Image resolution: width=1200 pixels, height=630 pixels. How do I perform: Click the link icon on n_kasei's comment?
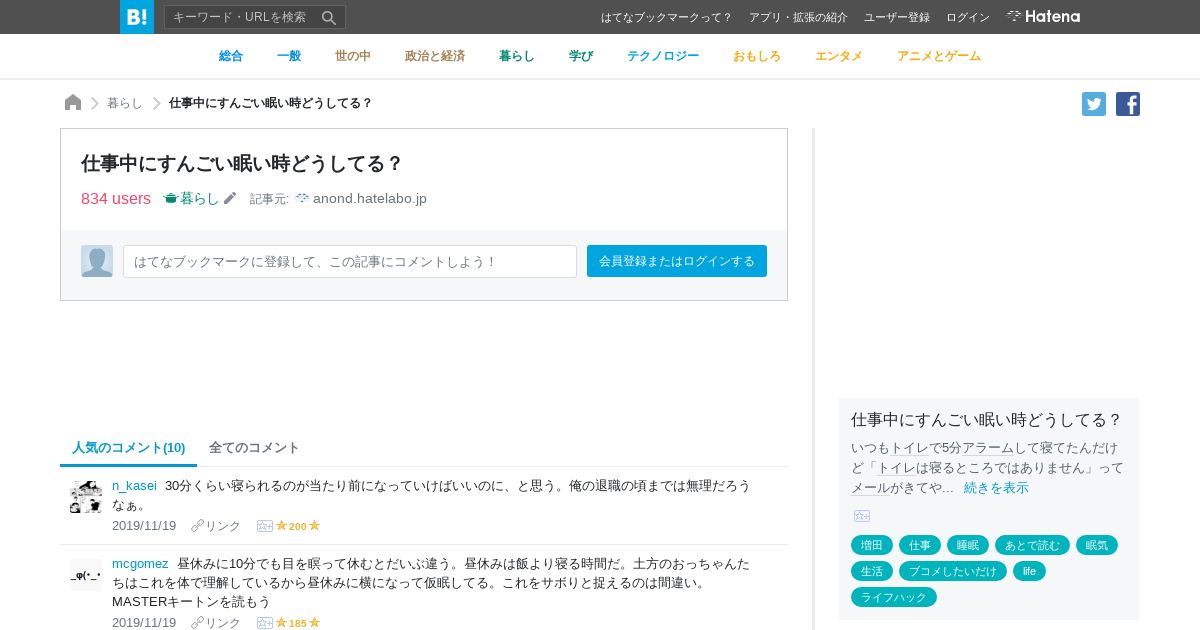[197, 526]
